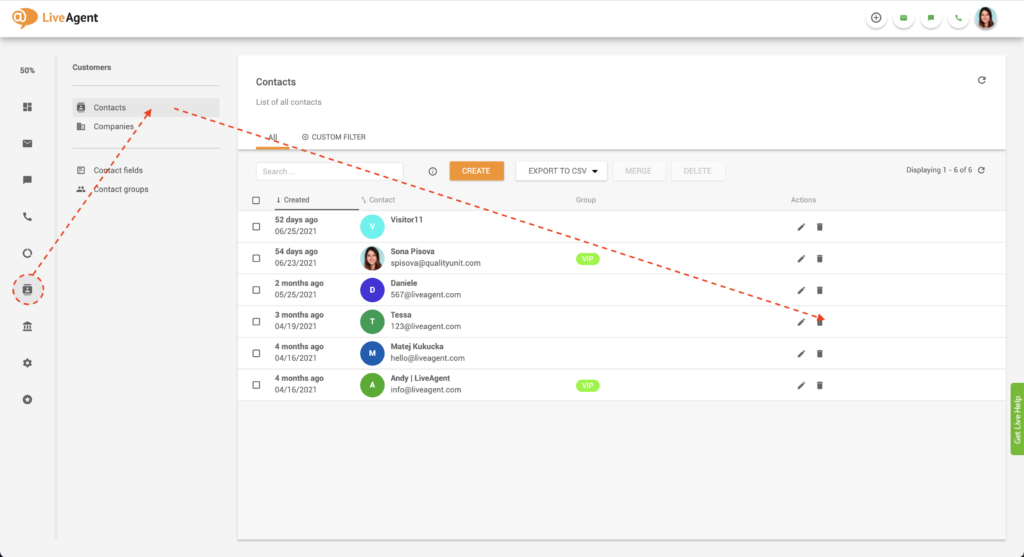Viewport: 1024px width, 557px height.
Task: Delete the Tessa contact using trash icon
Action: 820,322
